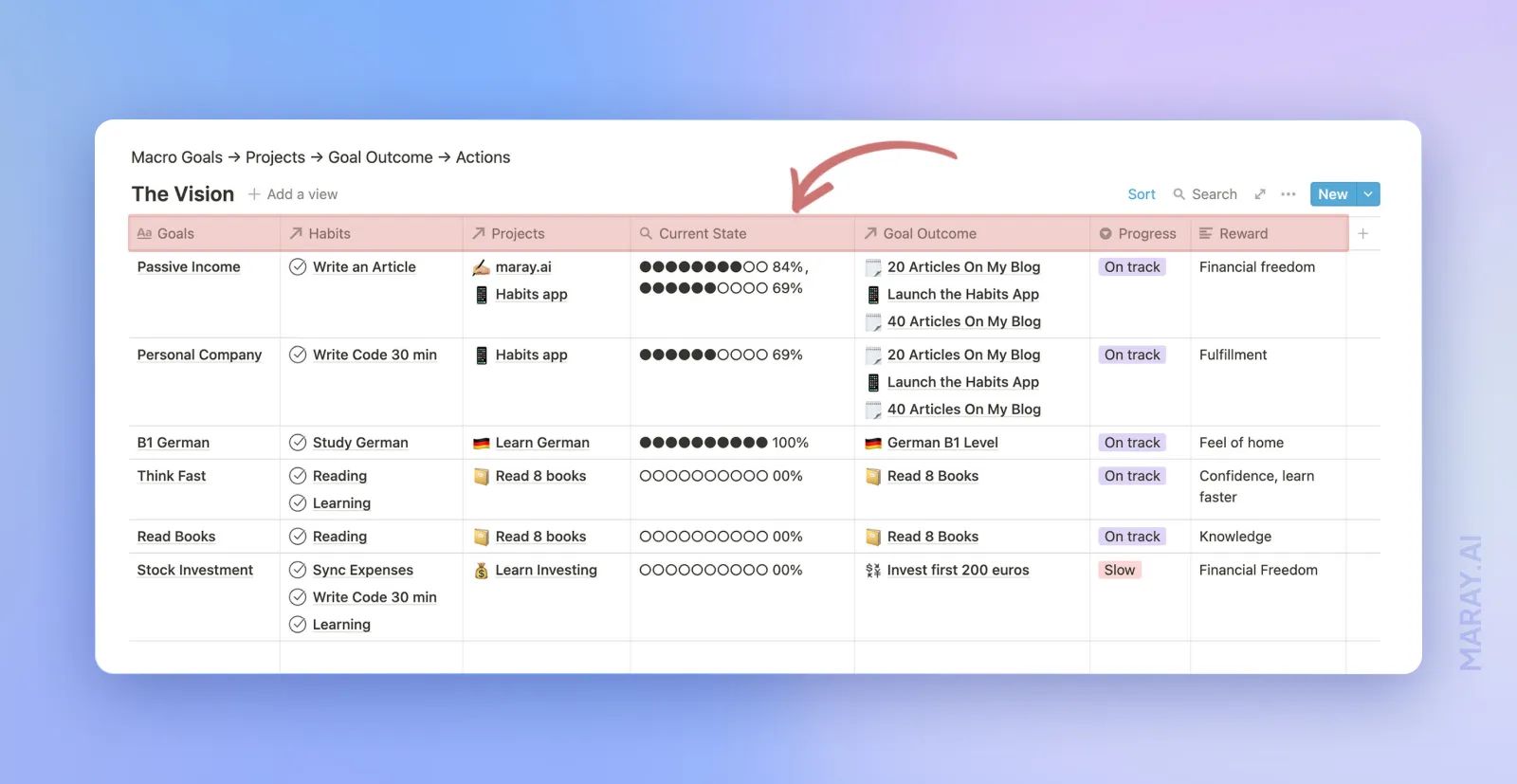Select the Passive Income goal cell
The image size is (1517, 784).
tap(189, 267)
